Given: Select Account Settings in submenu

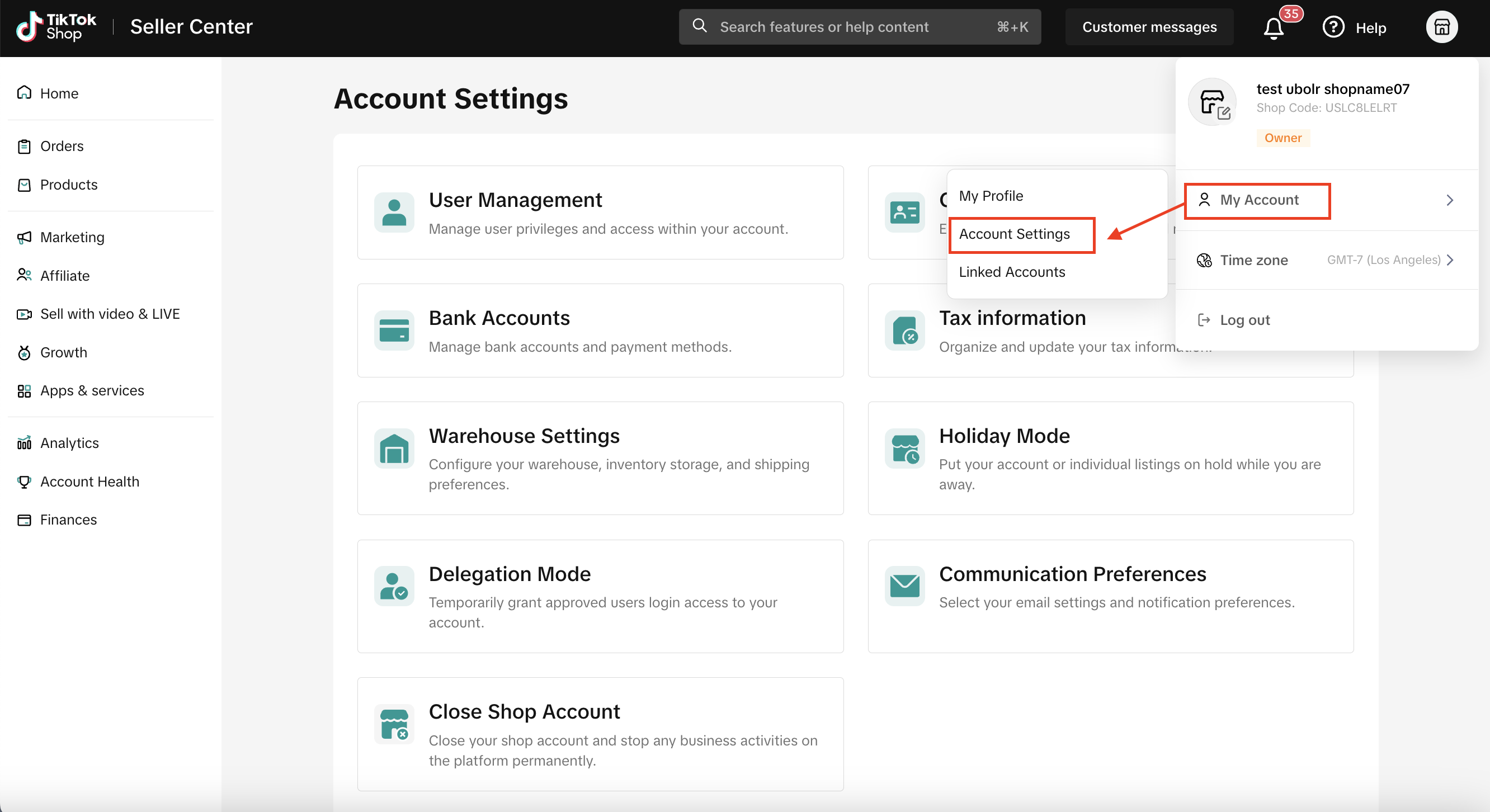Looking at the screenshot, I should pyautogui.click(x=1014, y=234).
